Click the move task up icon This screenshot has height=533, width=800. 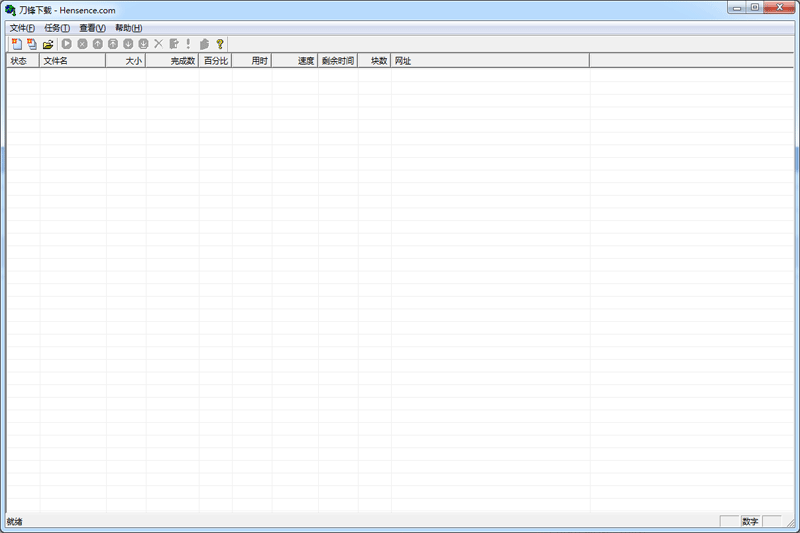pos(97,44)
